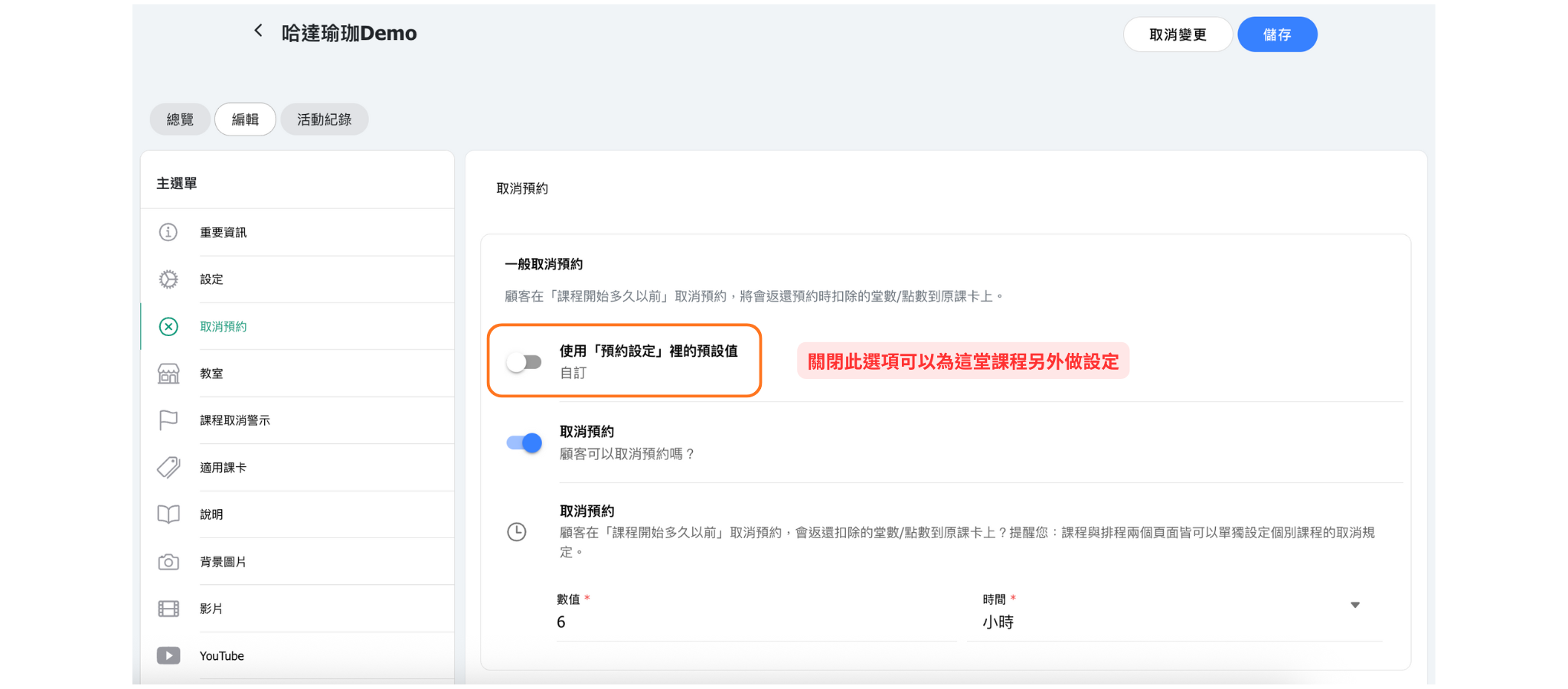
Task: Click the 取消變更 button
Action: coord(1177,34)
